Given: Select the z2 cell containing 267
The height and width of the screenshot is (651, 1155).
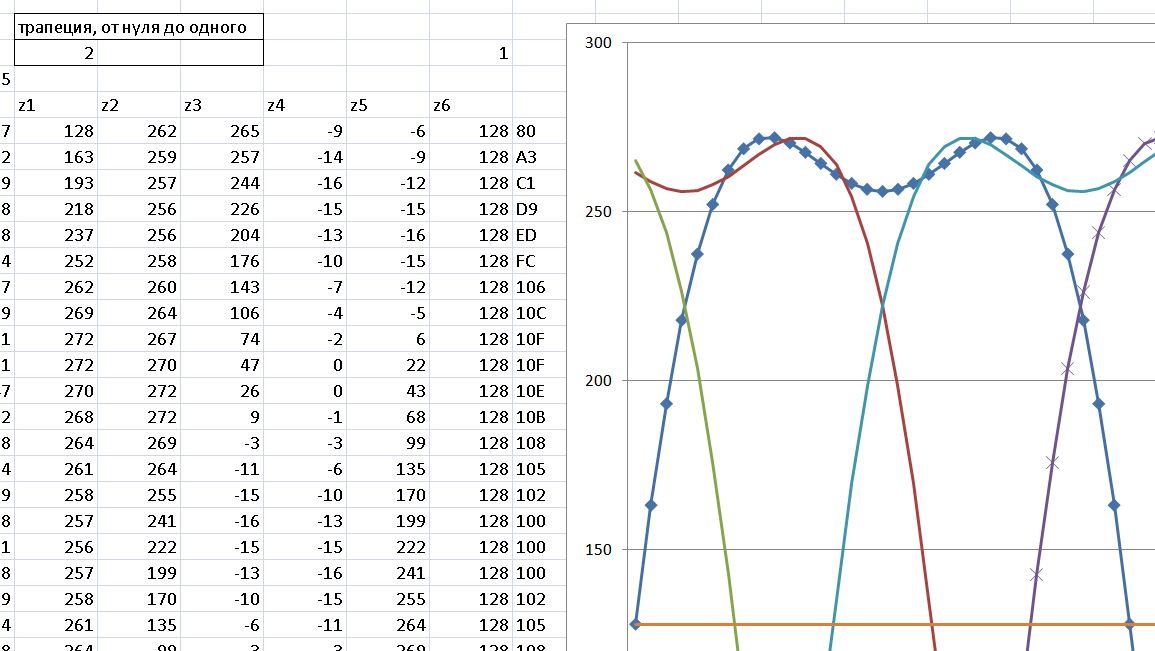Looking at the screenshot, I should 138,339.
